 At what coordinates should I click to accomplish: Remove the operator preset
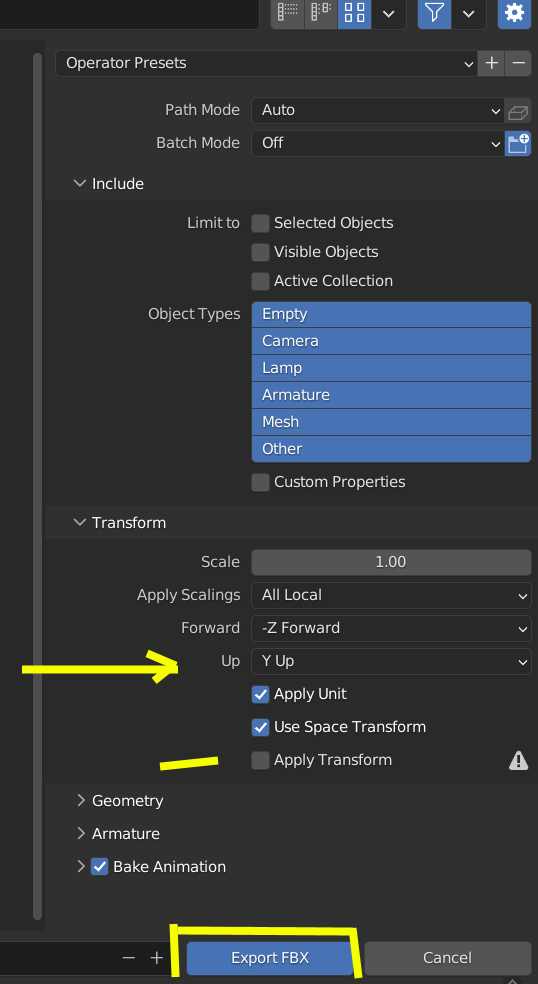click(519, 63)
